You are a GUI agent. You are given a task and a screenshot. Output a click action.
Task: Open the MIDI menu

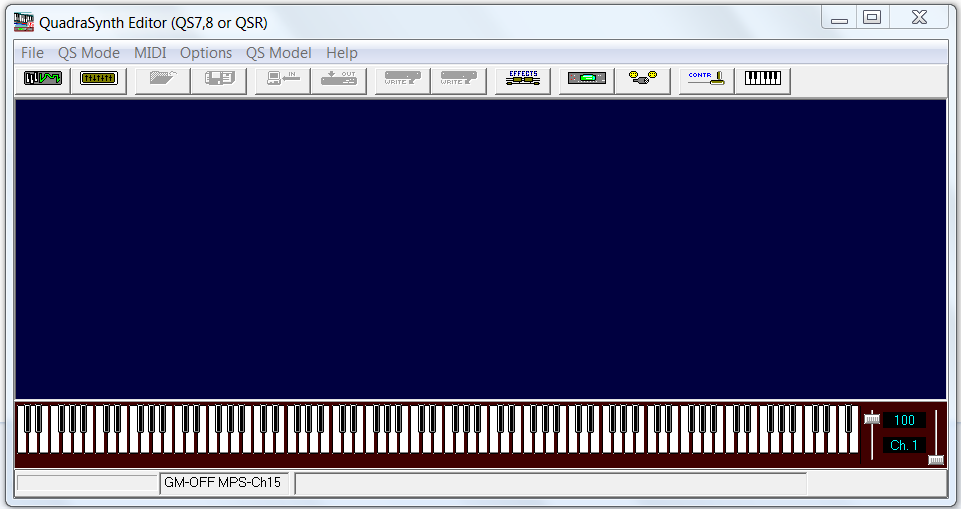pos(150,53)
